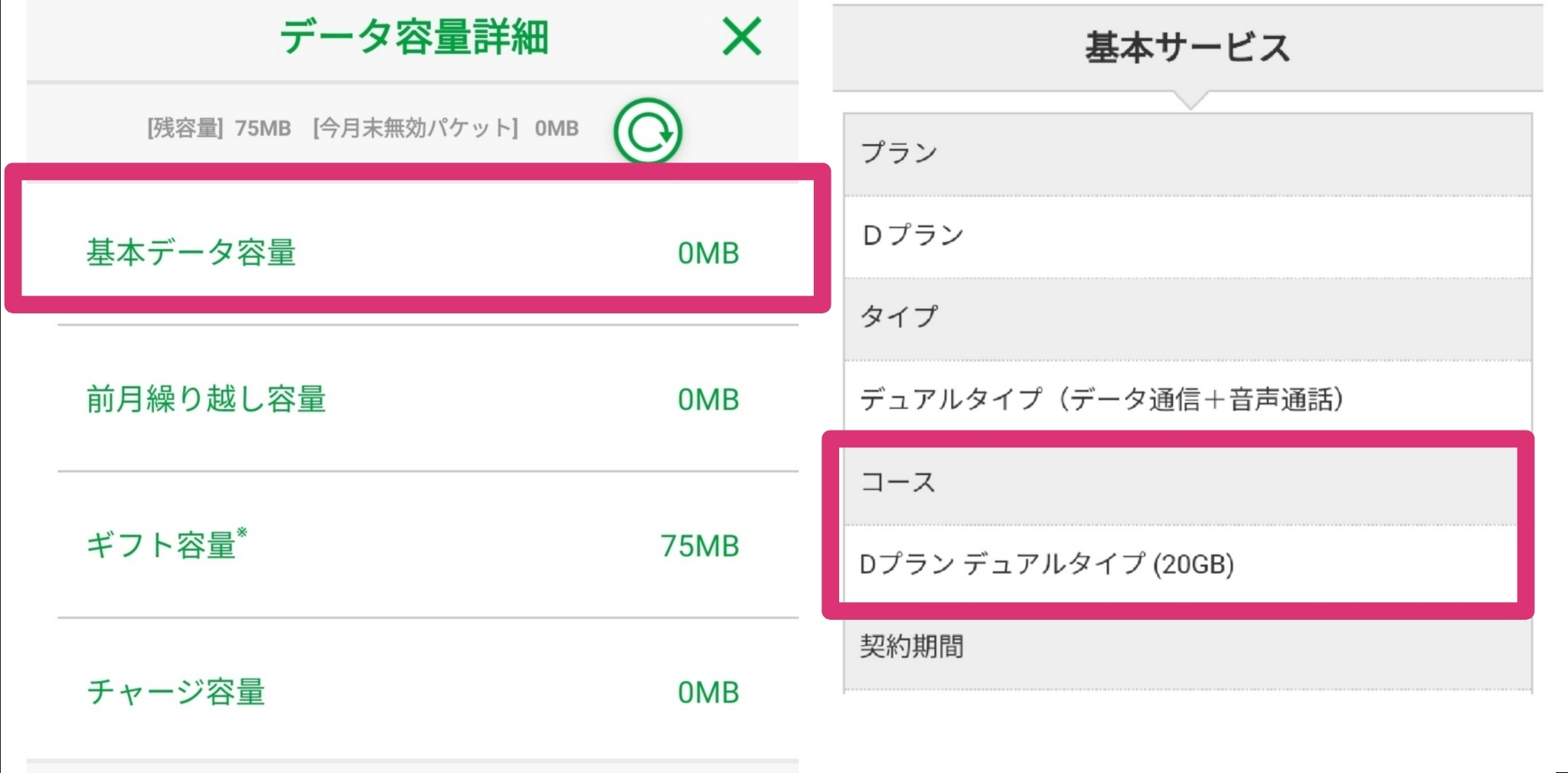
Task: Close the データ容量詳細 panel with X
Action: coord(741,37)
